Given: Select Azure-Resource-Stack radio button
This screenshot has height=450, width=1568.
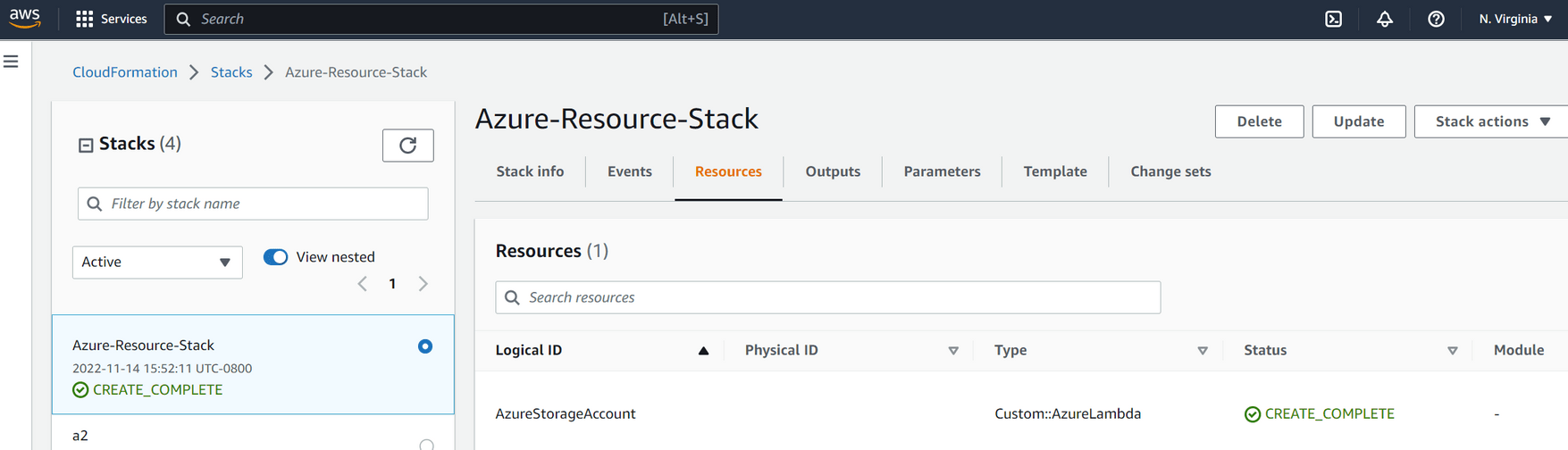Looking at the screenshot, I should 425,346.
